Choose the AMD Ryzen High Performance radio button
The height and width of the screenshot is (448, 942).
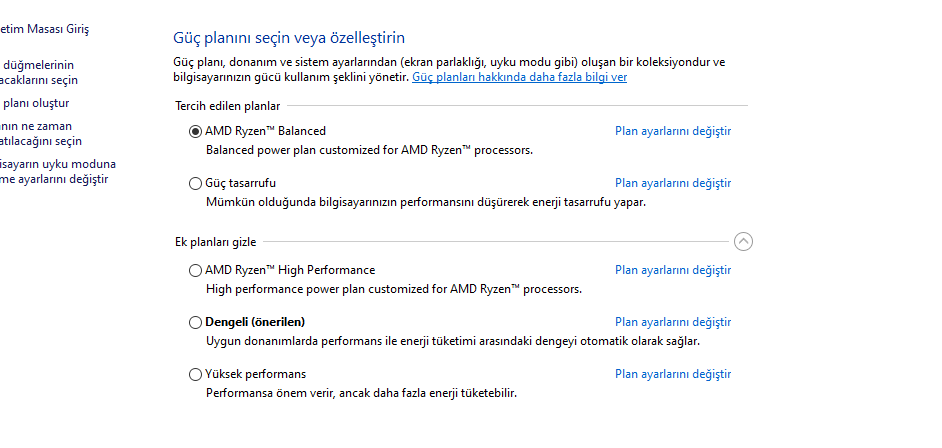[195, 270]
